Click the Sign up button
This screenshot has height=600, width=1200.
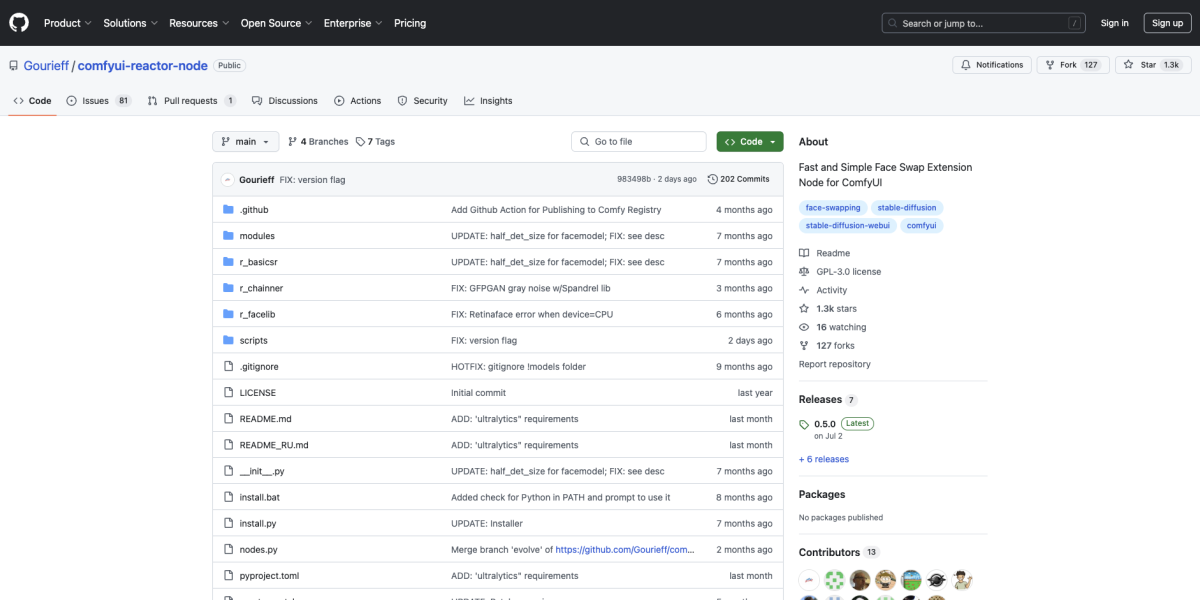(1167, 23)
